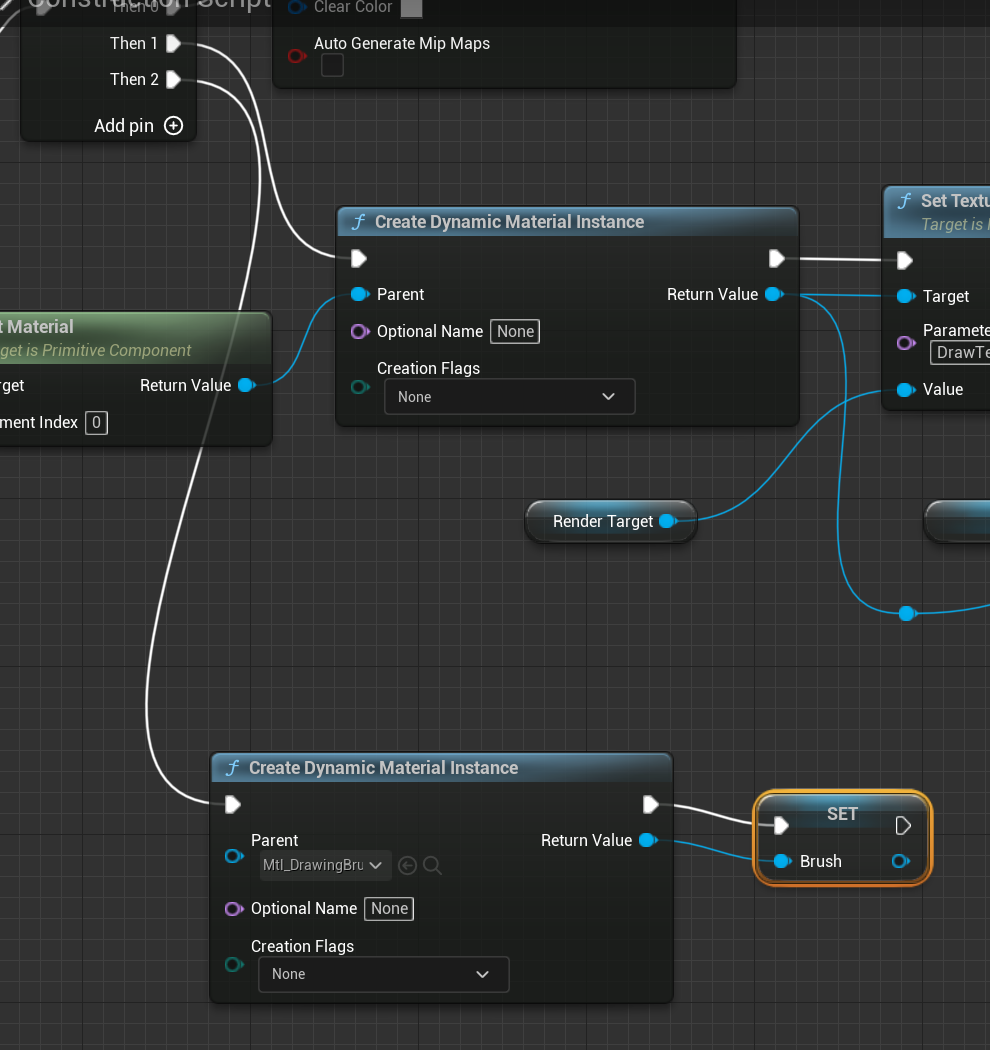Screen dimensions: 990x1050
Task: Click the Add pin label
Action: [x=124, y=126]
